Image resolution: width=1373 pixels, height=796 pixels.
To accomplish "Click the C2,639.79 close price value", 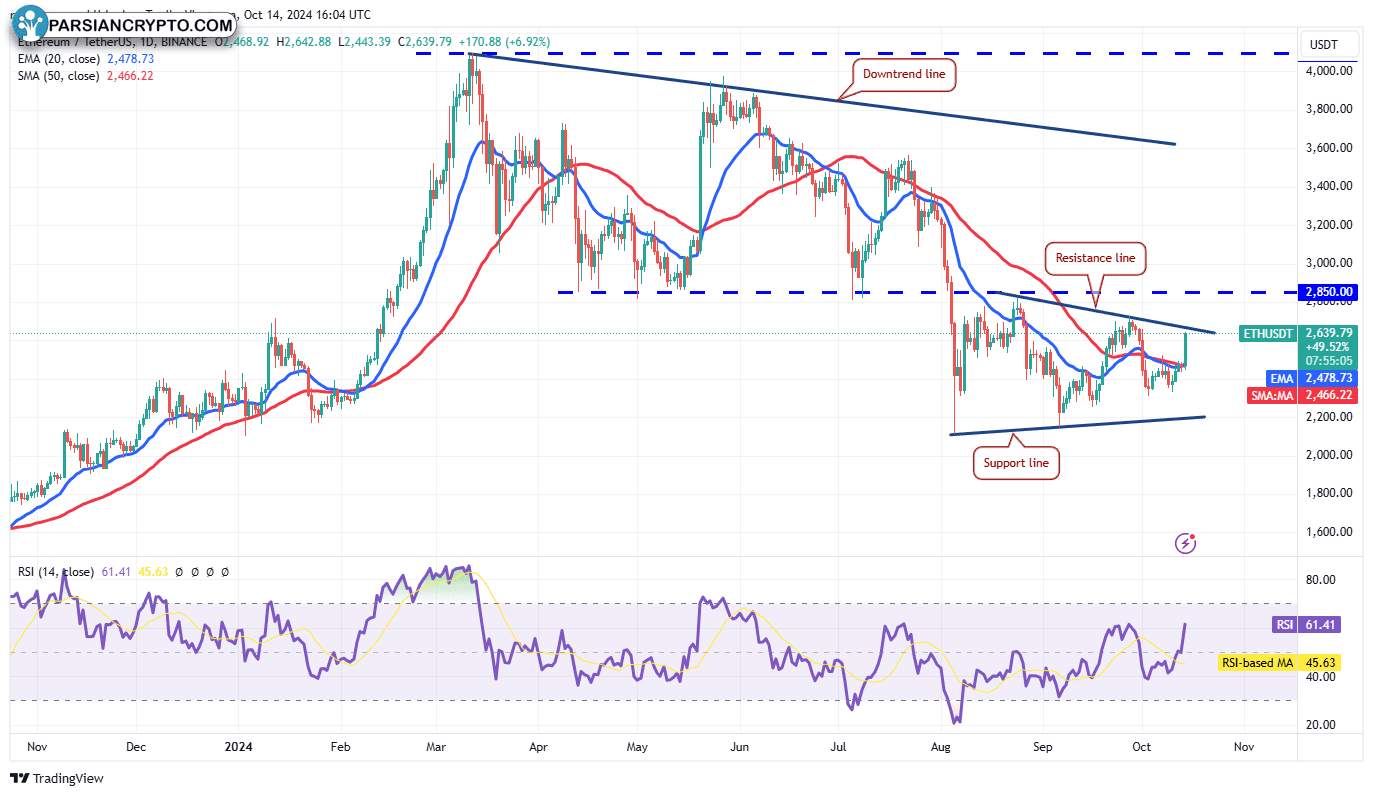I will click(425, 42).
